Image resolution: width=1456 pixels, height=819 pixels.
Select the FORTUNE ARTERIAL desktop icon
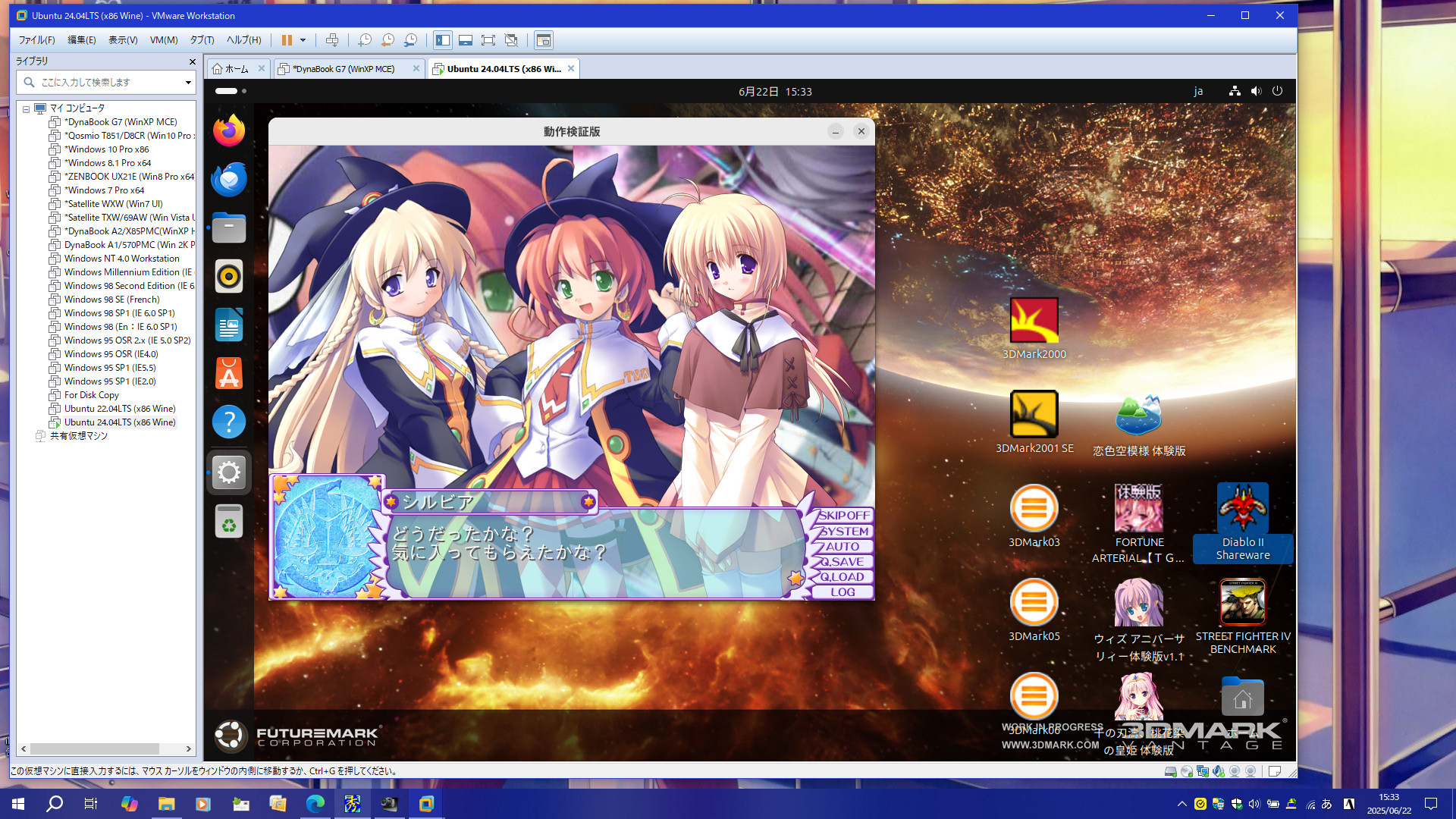[x=1138, y=524]
